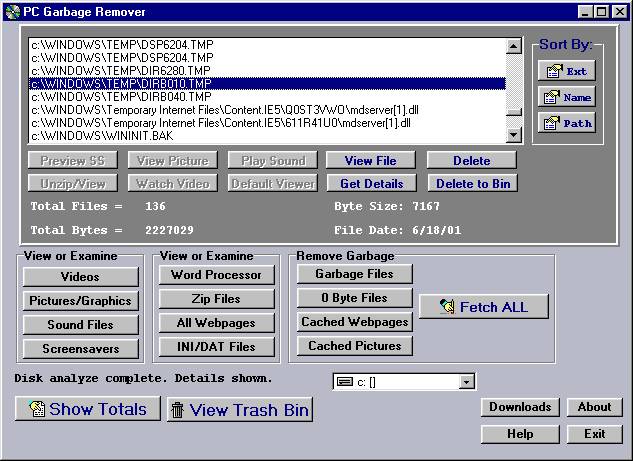This screenshot has width=633, height=461.
Task: Click the Byte Size: 7167 text
Action: (387, 206)
